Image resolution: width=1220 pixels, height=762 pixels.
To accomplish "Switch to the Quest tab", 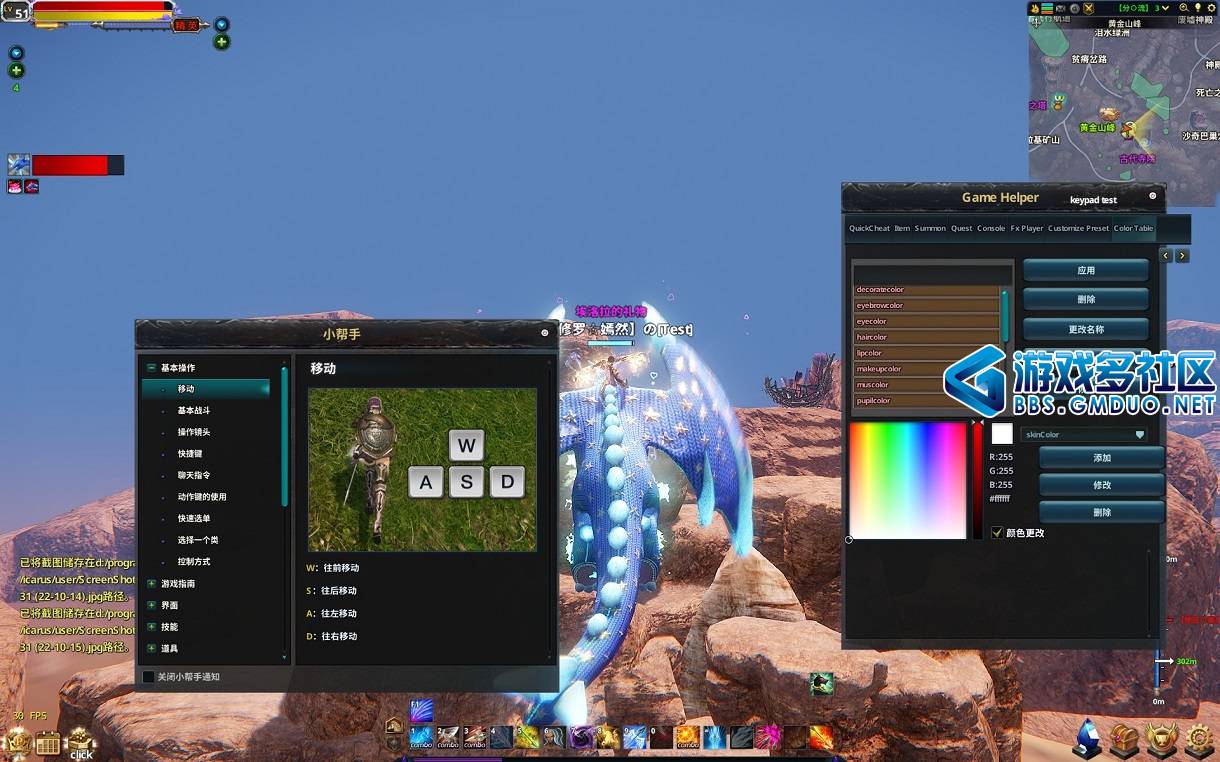I will point(961,228).
